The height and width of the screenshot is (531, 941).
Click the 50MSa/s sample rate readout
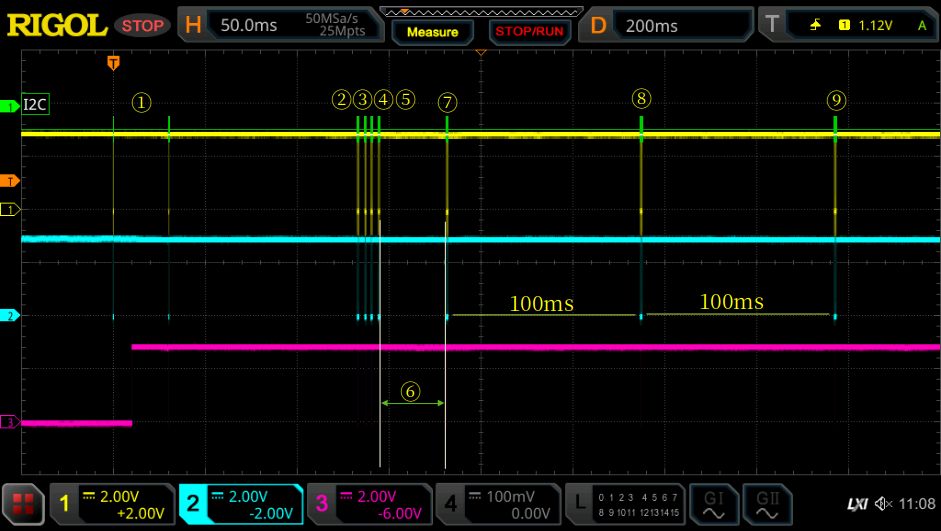[x=331, y=19]
